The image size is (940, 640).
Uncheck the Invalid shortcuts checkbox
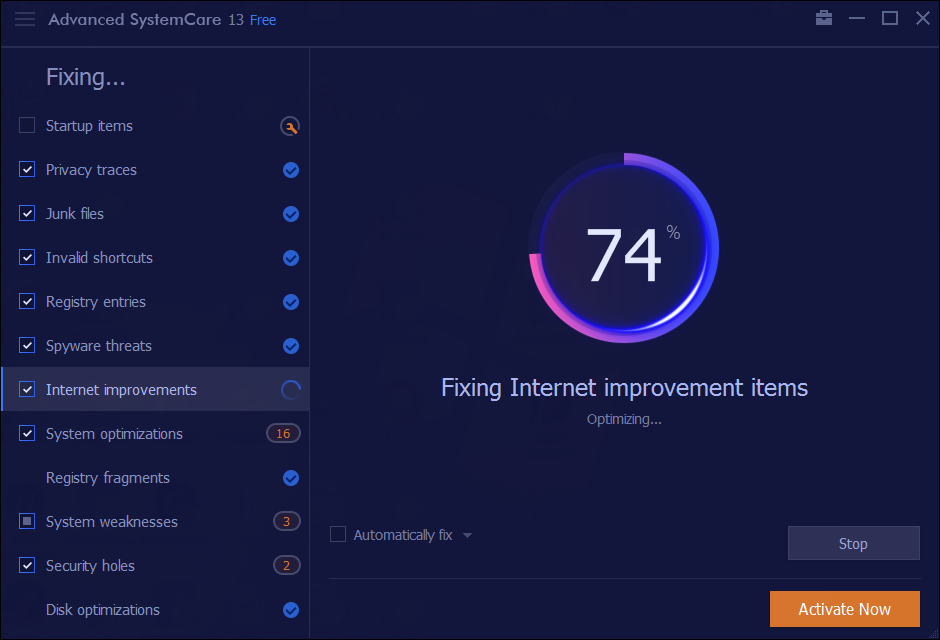[x=27, y=257]
